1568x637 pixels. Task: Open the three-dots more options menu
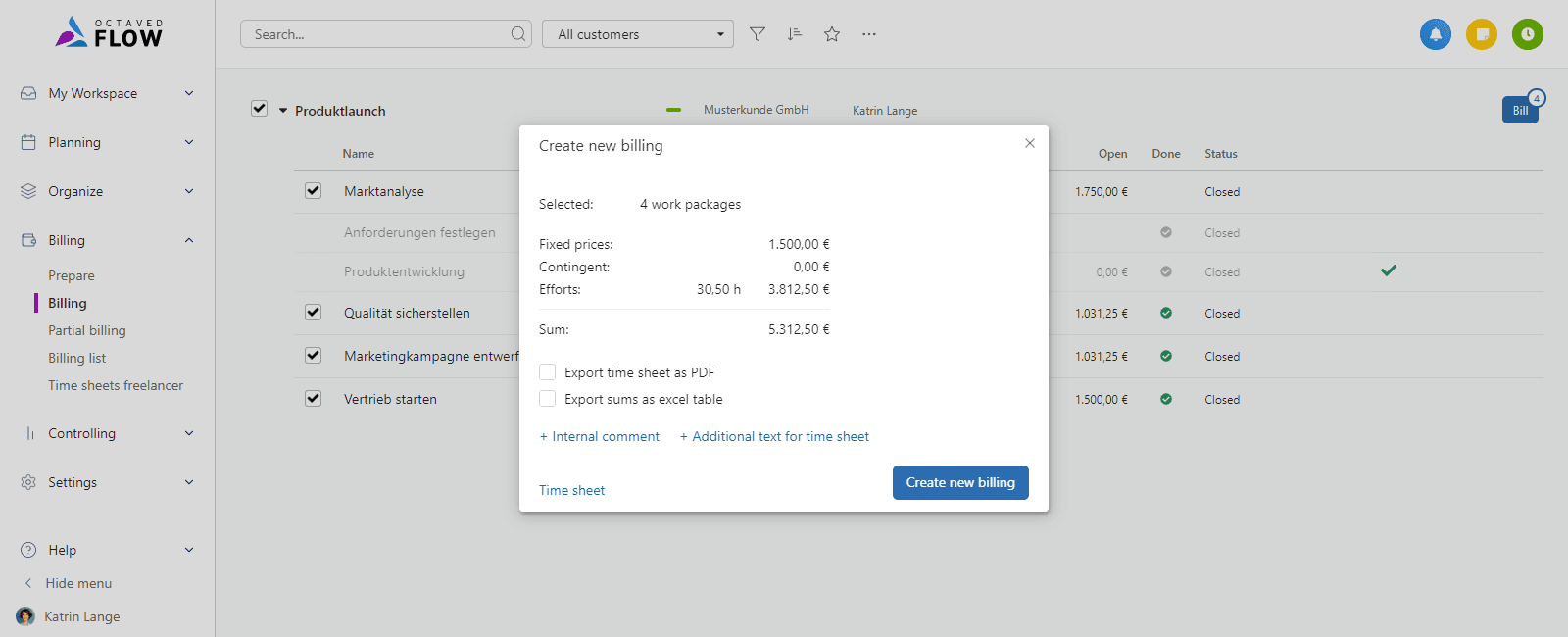coord(869,34)
